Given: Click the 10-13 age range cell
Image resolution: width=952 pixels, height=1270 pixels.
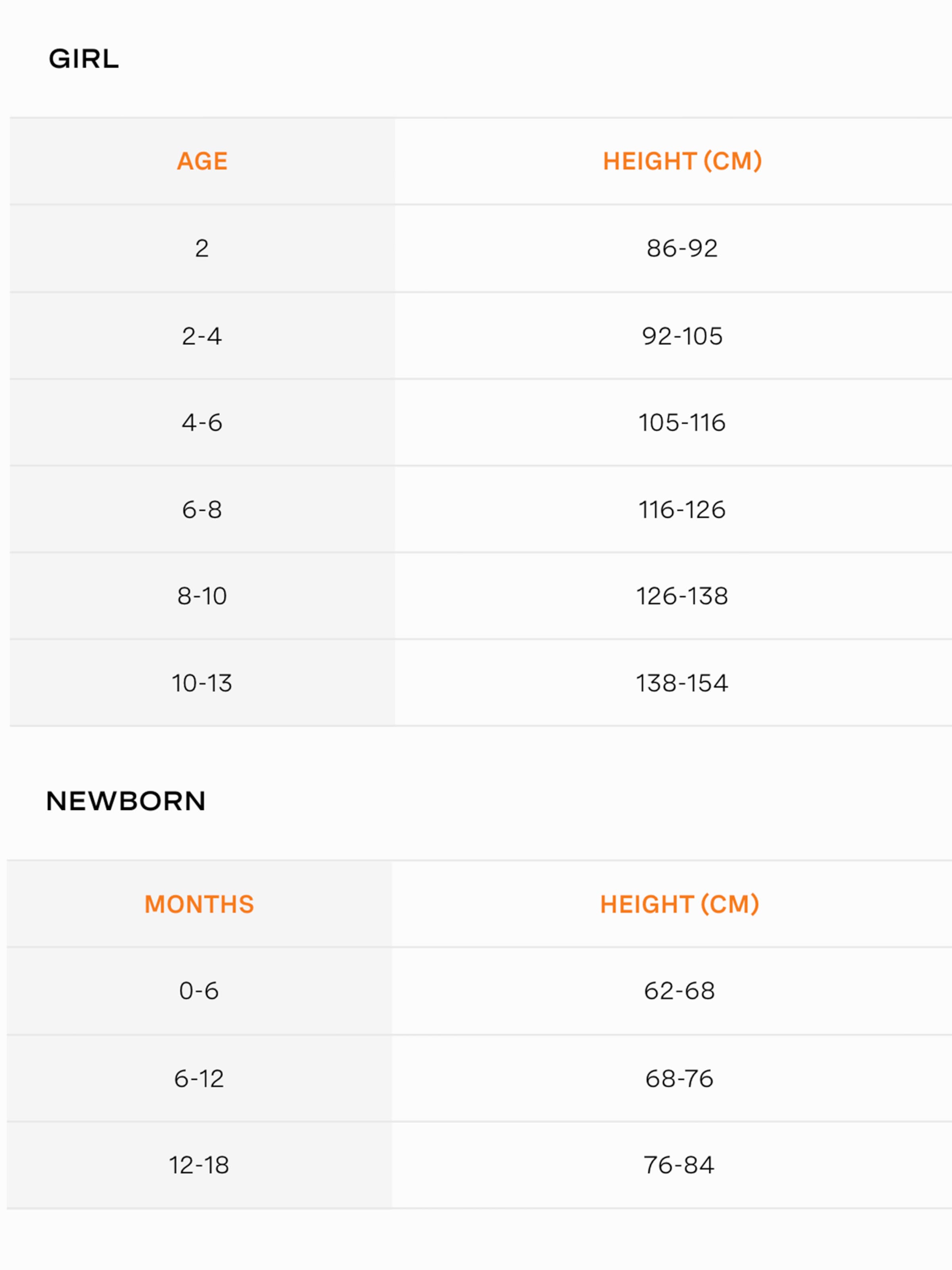Looking at the screenshot, I should pos(202,683).
